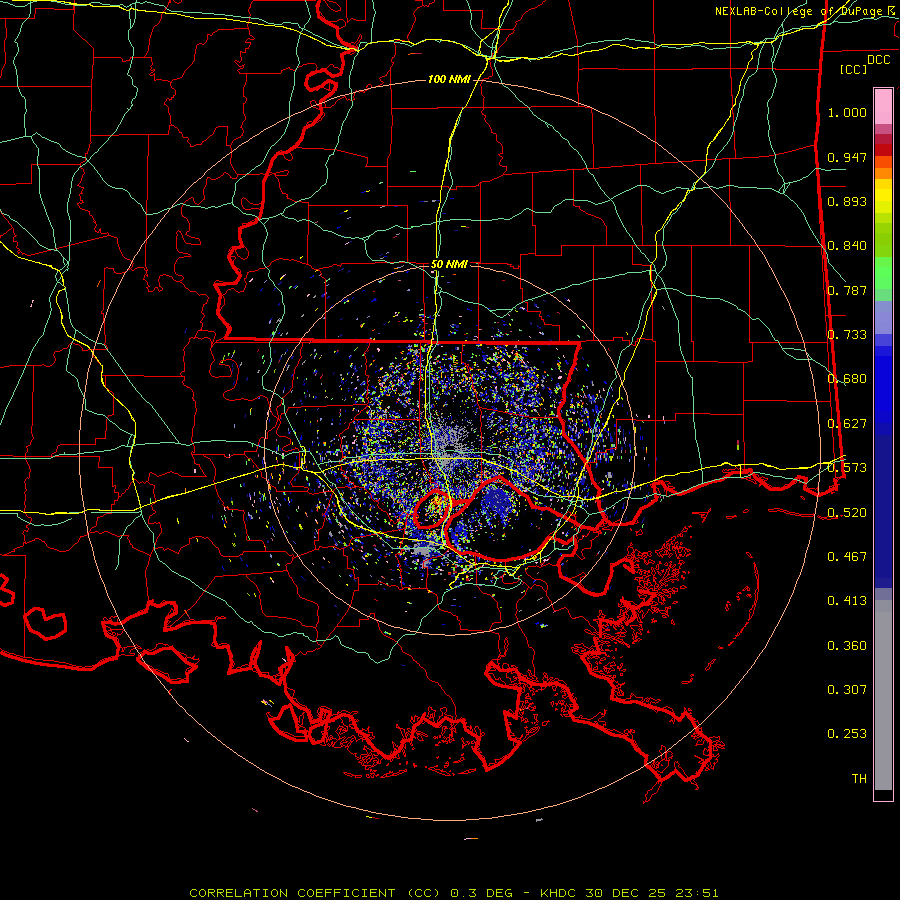Click the gray low-value band of the color bar

click(883, 695)
